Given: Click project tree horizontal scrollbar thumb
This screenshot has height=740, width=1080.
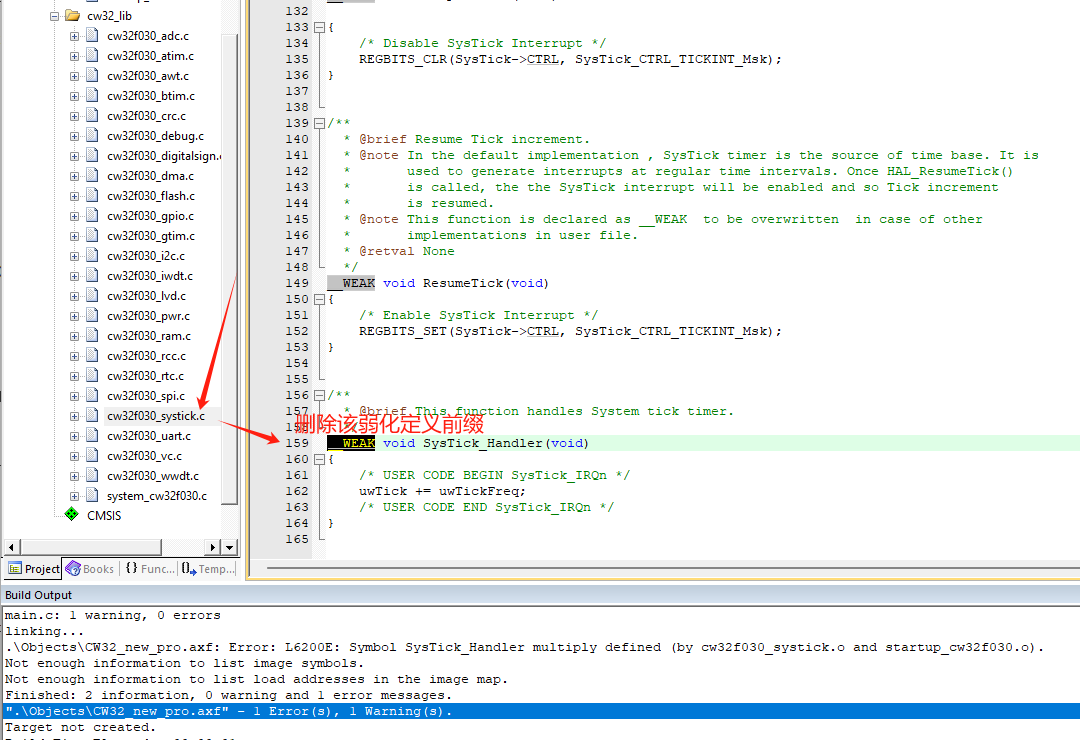Looking at the screenshot, I should (x=91, y=547).
